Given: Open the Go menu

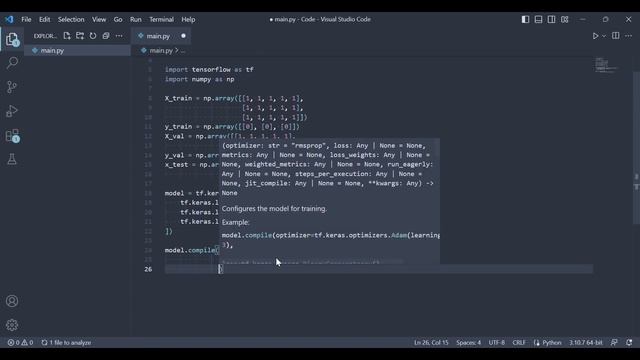Looking at the screenshot, I should coord(118,19).
